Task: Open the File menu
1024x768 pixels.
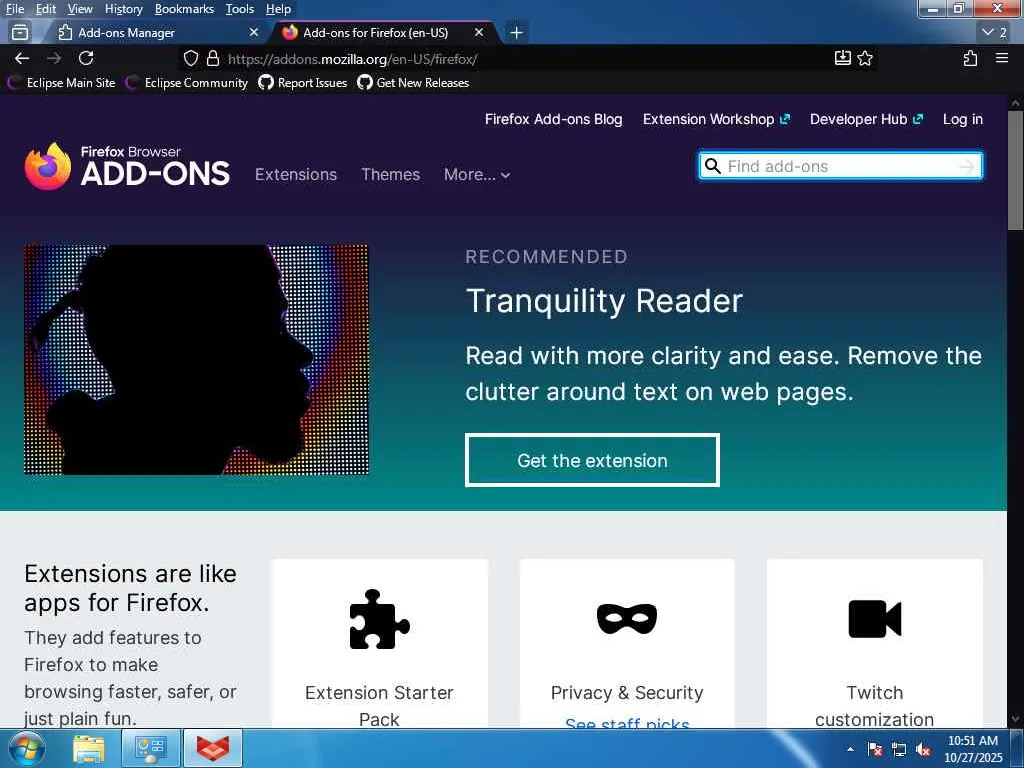Action: coord(14,9)
